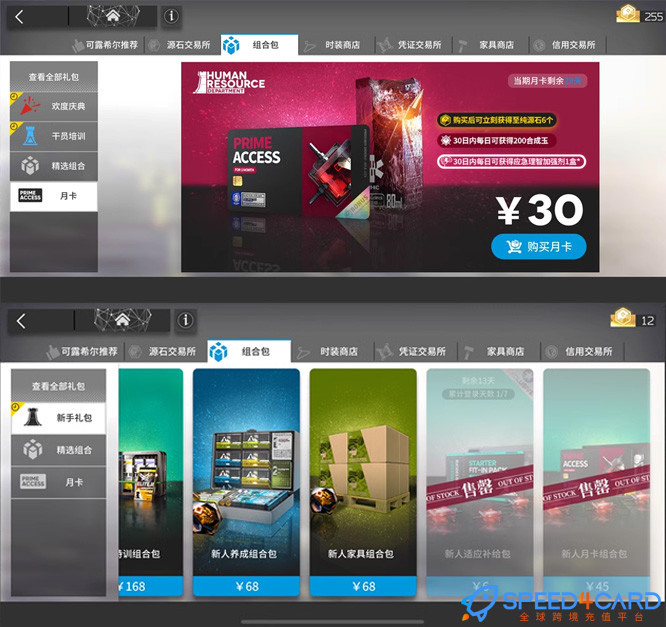This screenshot has height=627, width=666.
Task: Click 购买月卡 purchase button
Action: point(539,246)
